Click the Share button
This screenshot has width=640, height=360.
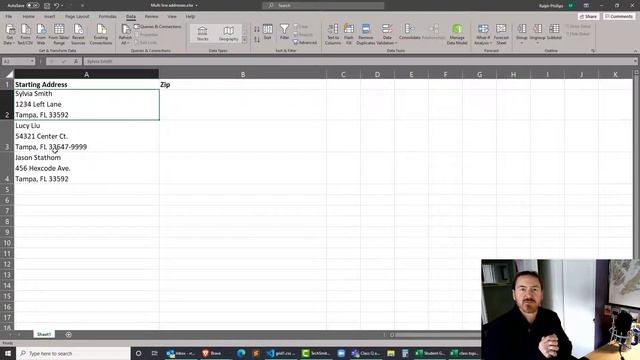[x=588, y=16]
